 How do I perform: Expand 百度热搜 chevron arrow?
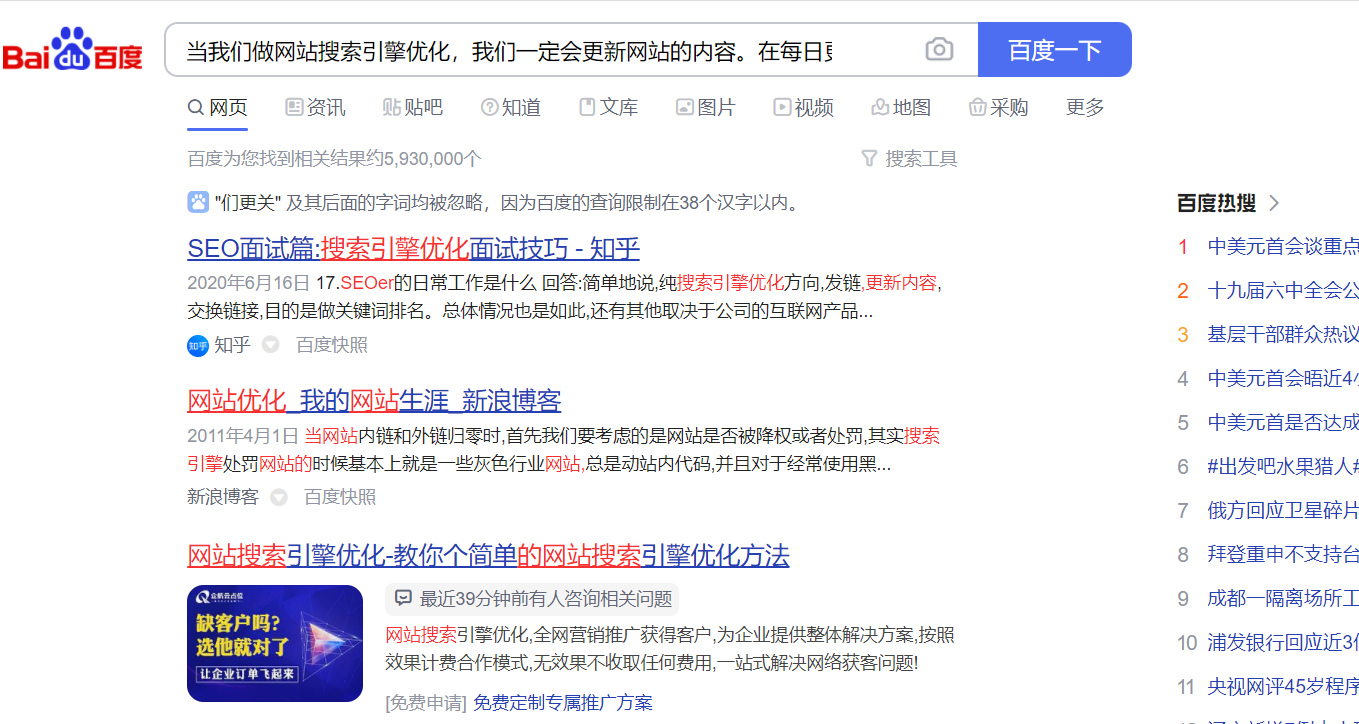click(x=1274, y=203)
